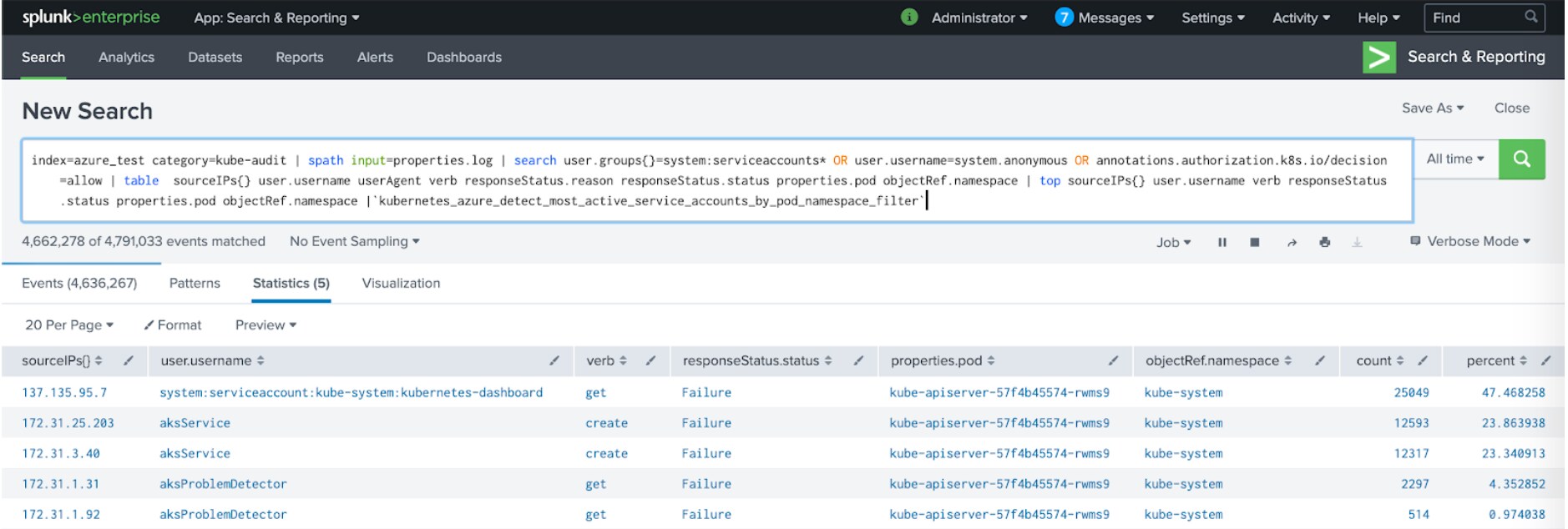Click the green search magnifier button
The height and width of the screenshot is (529, 1568).
click(x=1521, y=159)
